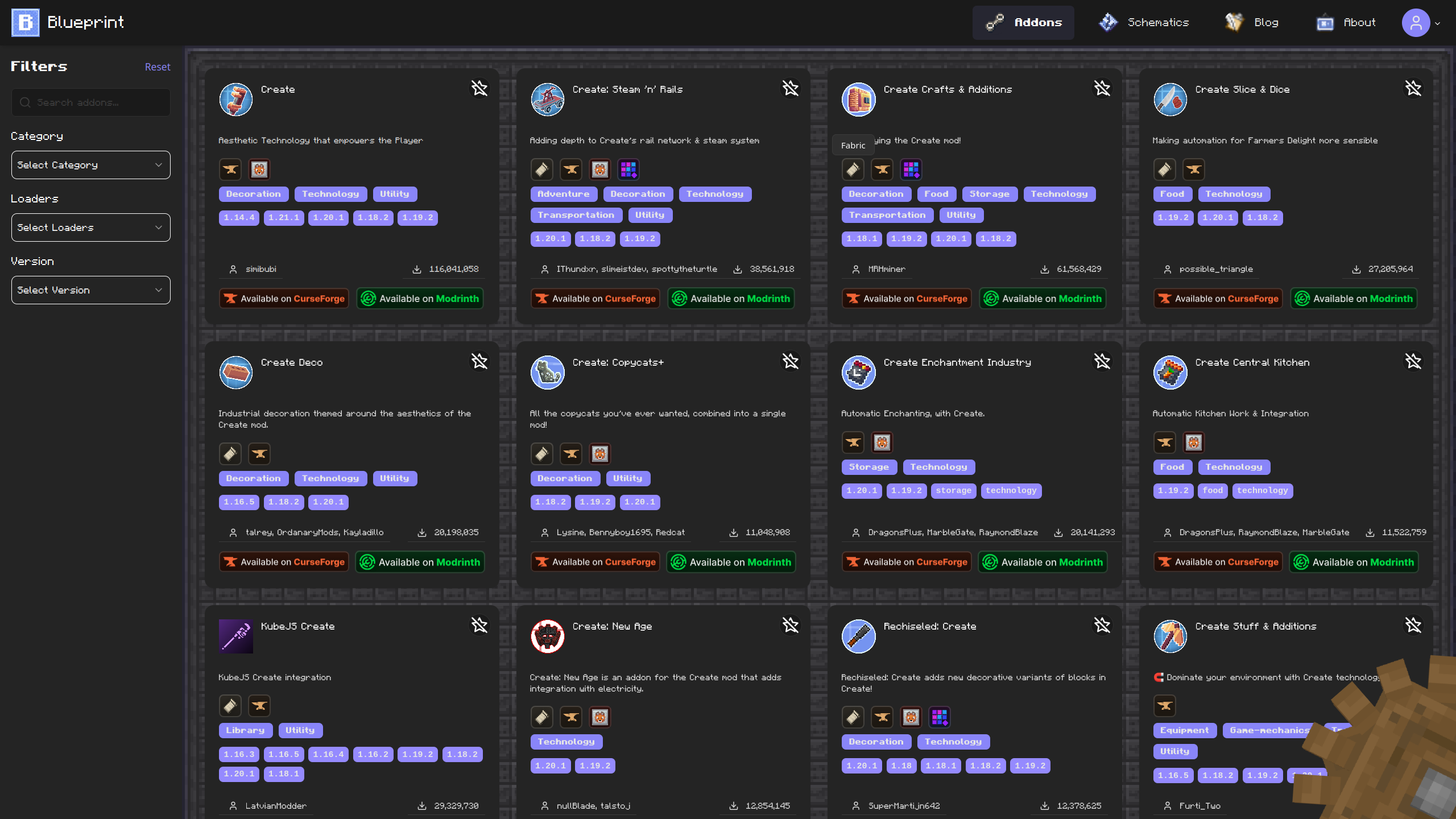1456x819 pixels.
Task: Toggle favorite star on Create card
Action: [479, 88]
